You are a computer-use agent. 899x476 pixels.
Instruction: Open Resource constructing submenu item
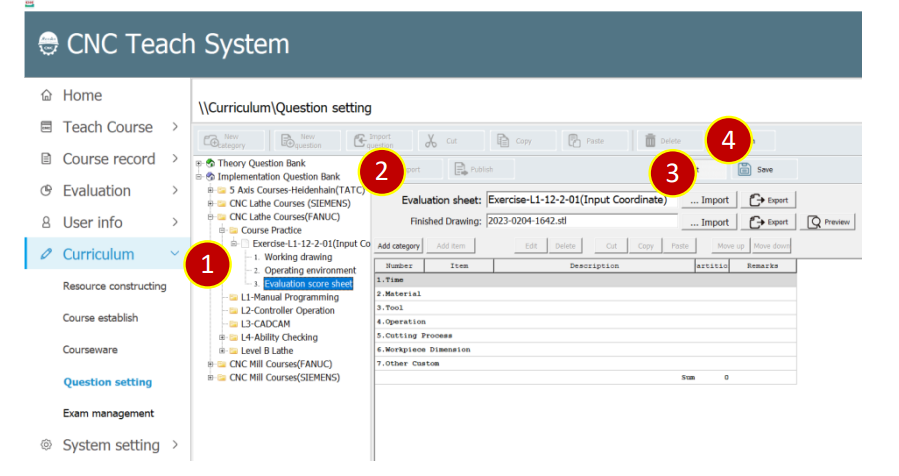[x=115, y=286]
